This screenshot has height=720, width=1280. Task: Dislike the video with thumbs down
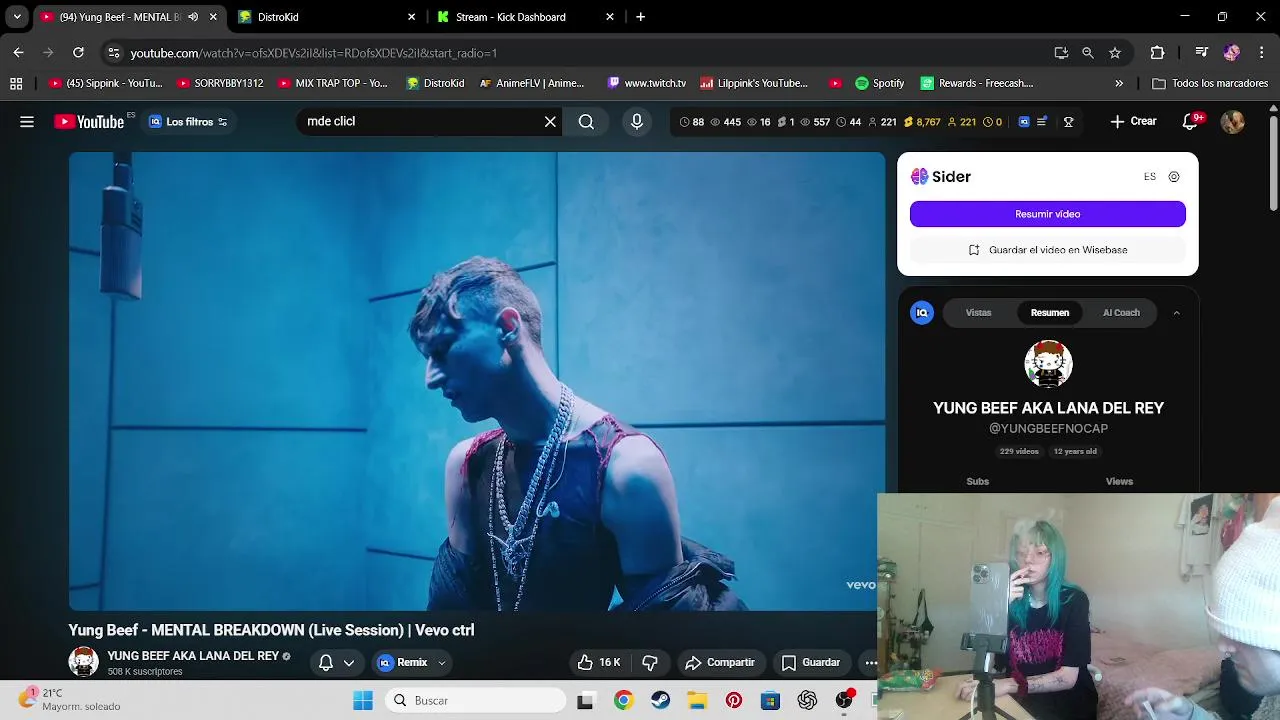[x=650, y=662]
